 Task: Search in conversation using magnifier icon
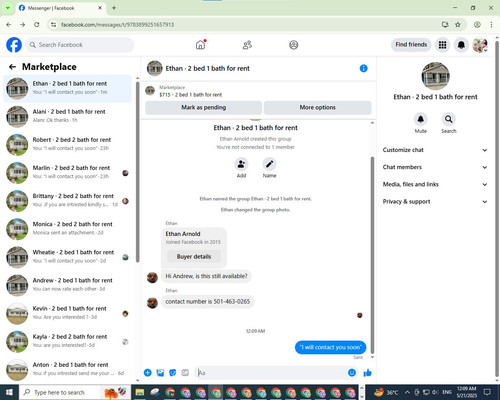pos(449,119)
